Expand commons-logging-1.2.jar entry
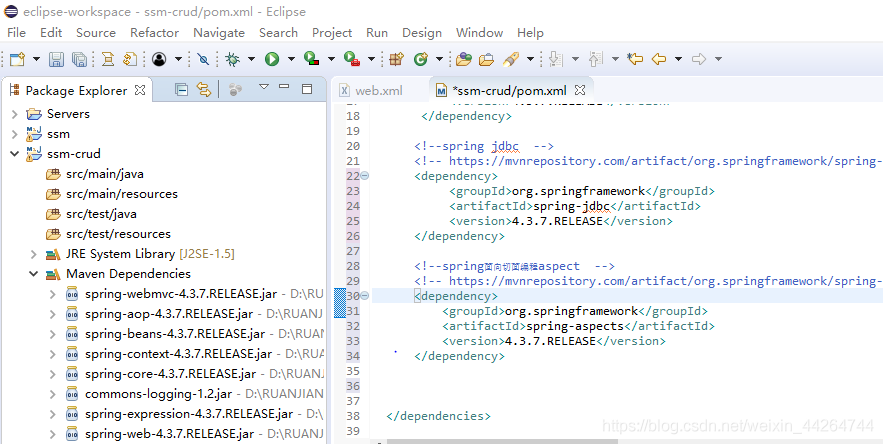The width and height of the screenshot is (883, 444). [x=53, y=394]
